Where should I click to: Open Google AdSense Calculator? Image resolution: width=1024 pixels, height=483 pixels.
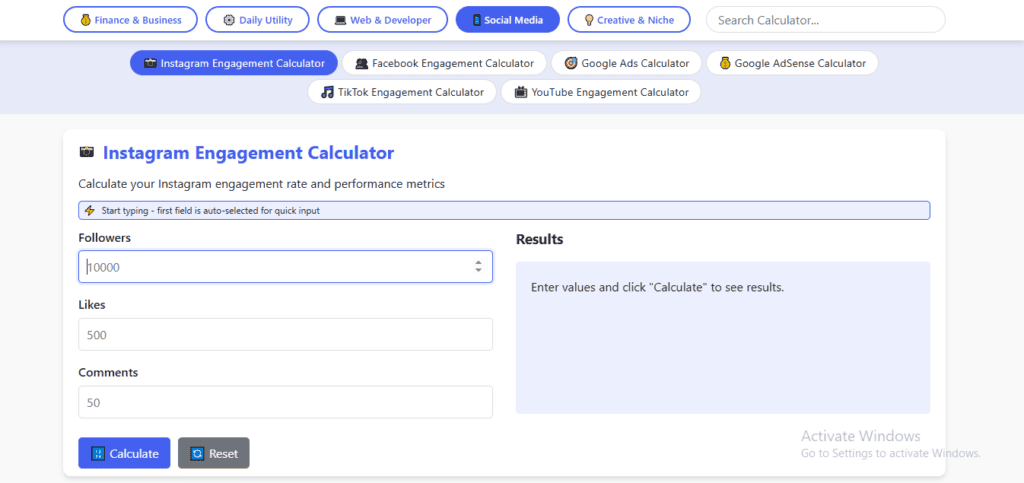tap(792, 63)
